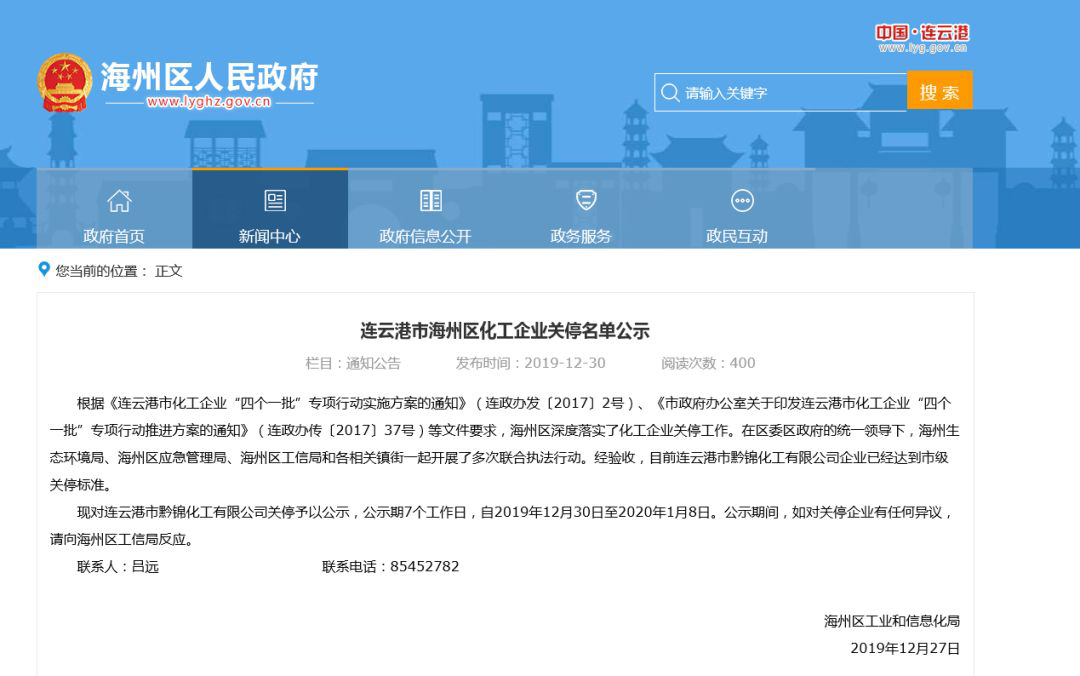1080x676 pixels.
Task: Click the newspaper icon above 新闻中心
Action: pos(275,201)
